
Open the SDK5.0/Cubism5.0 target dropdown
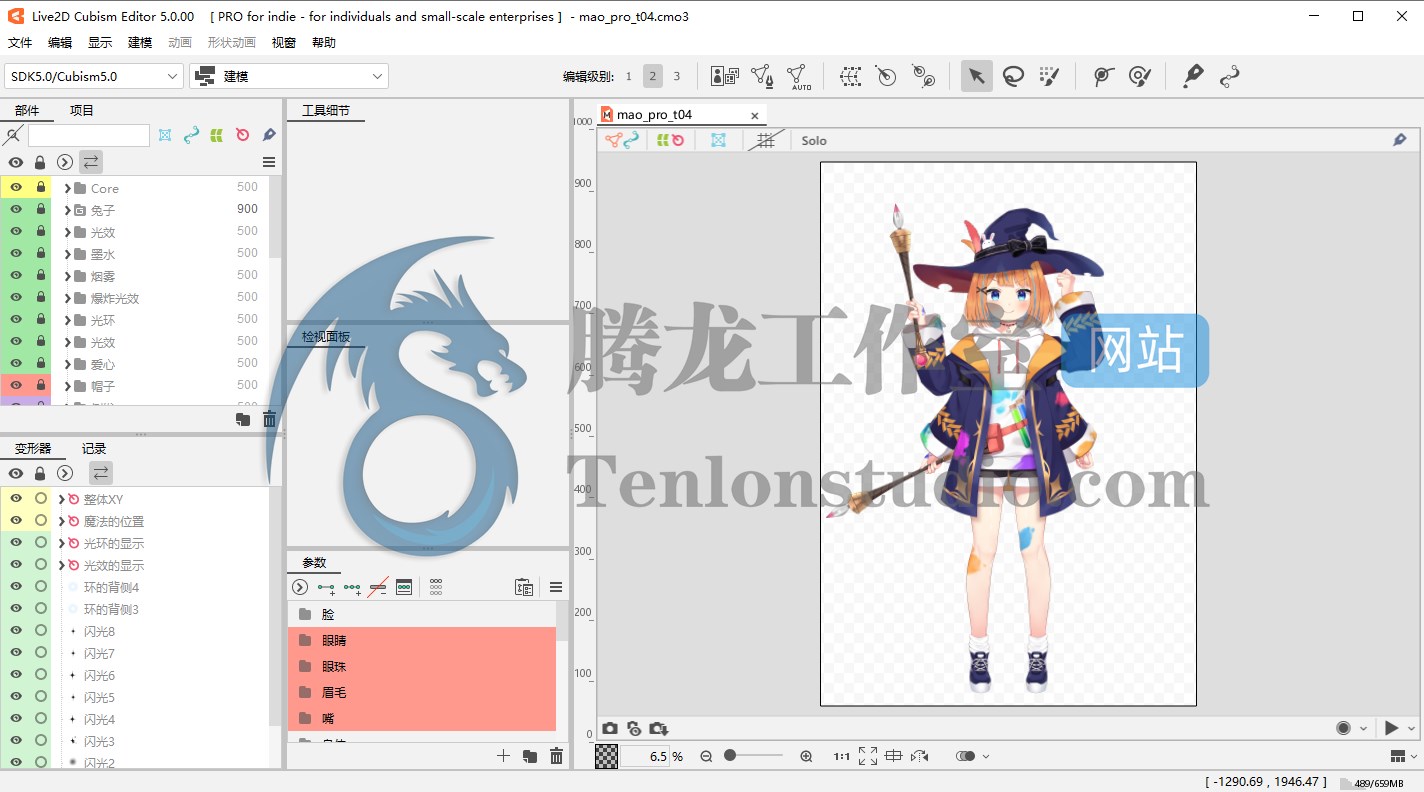[x=94, y=76]
